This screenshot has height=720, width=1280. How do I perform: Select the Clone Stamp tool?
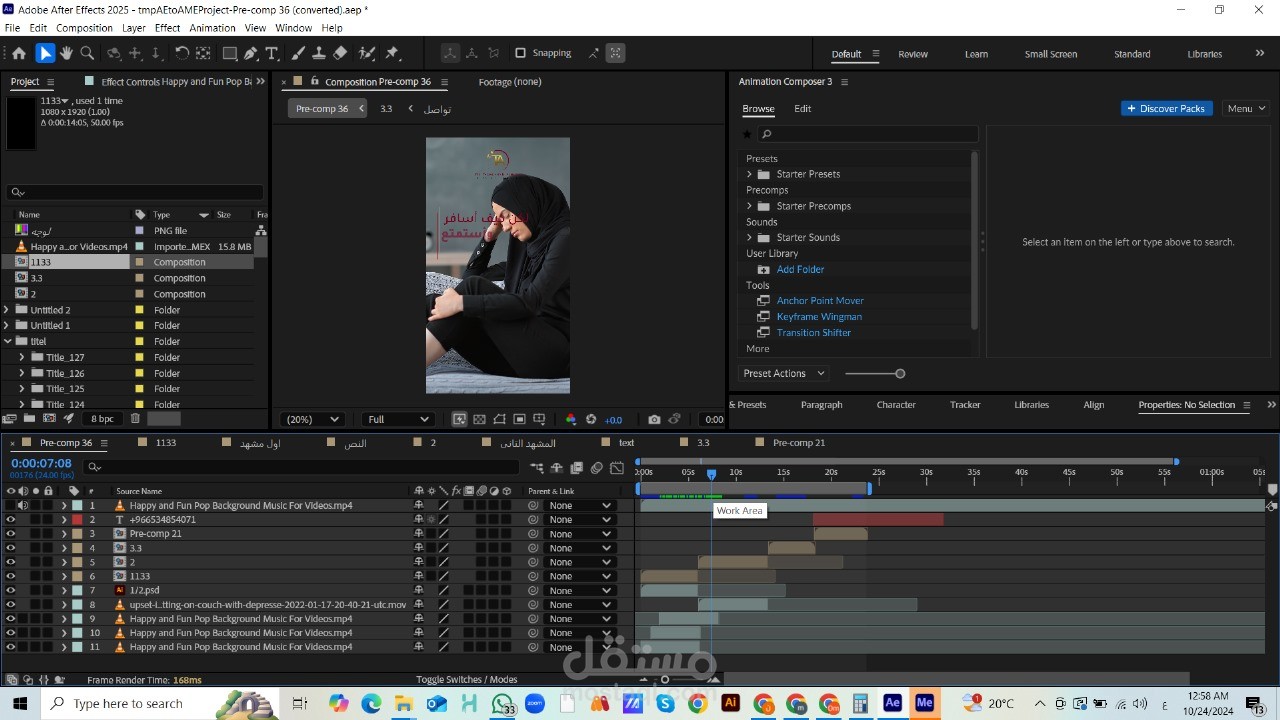[x=319, y=53]
